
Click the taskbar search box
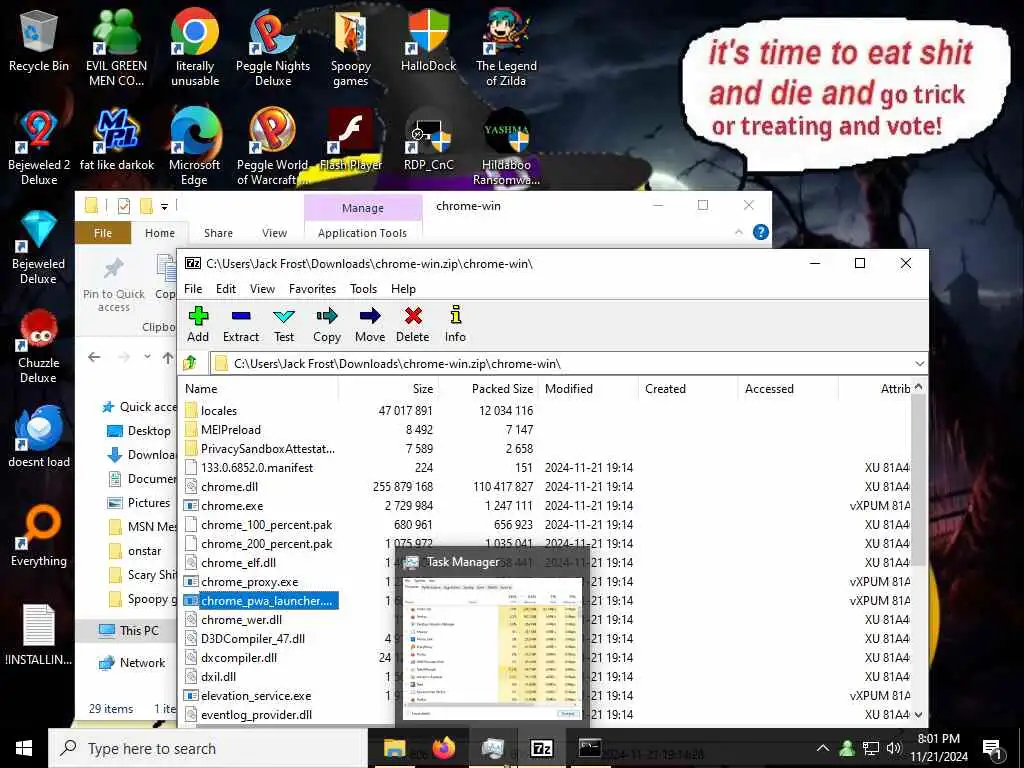pyautogui.click(x=208, y=748)
